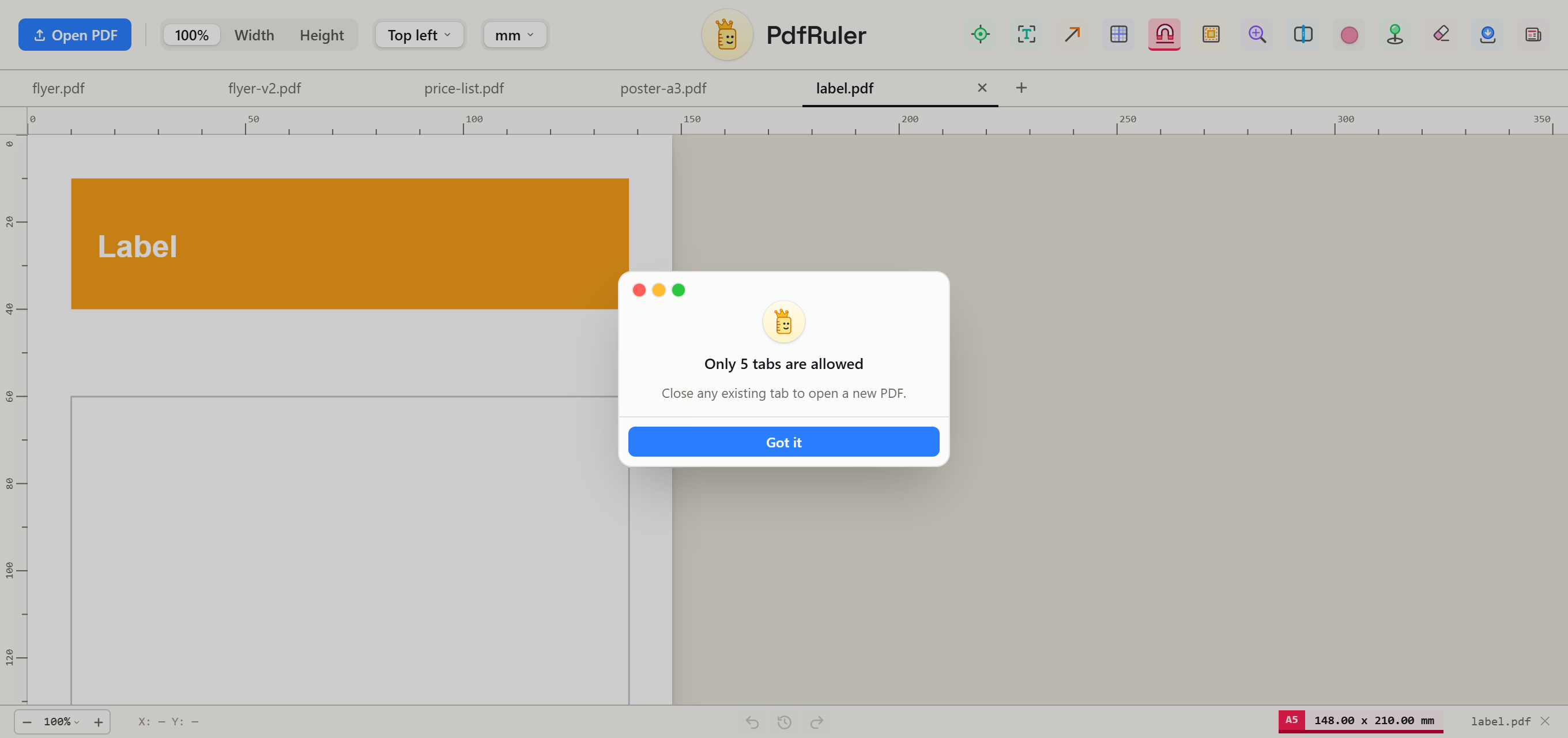1568x738 pixels.
Task: Click the download export icon
Action: [x=1488, y=35]
